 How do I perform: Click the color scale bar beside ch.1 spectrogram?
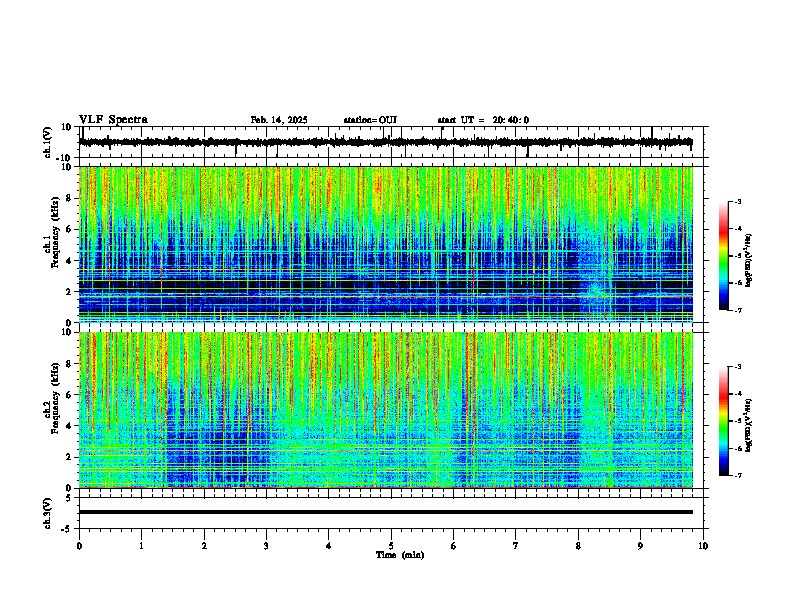click(724, 256)
